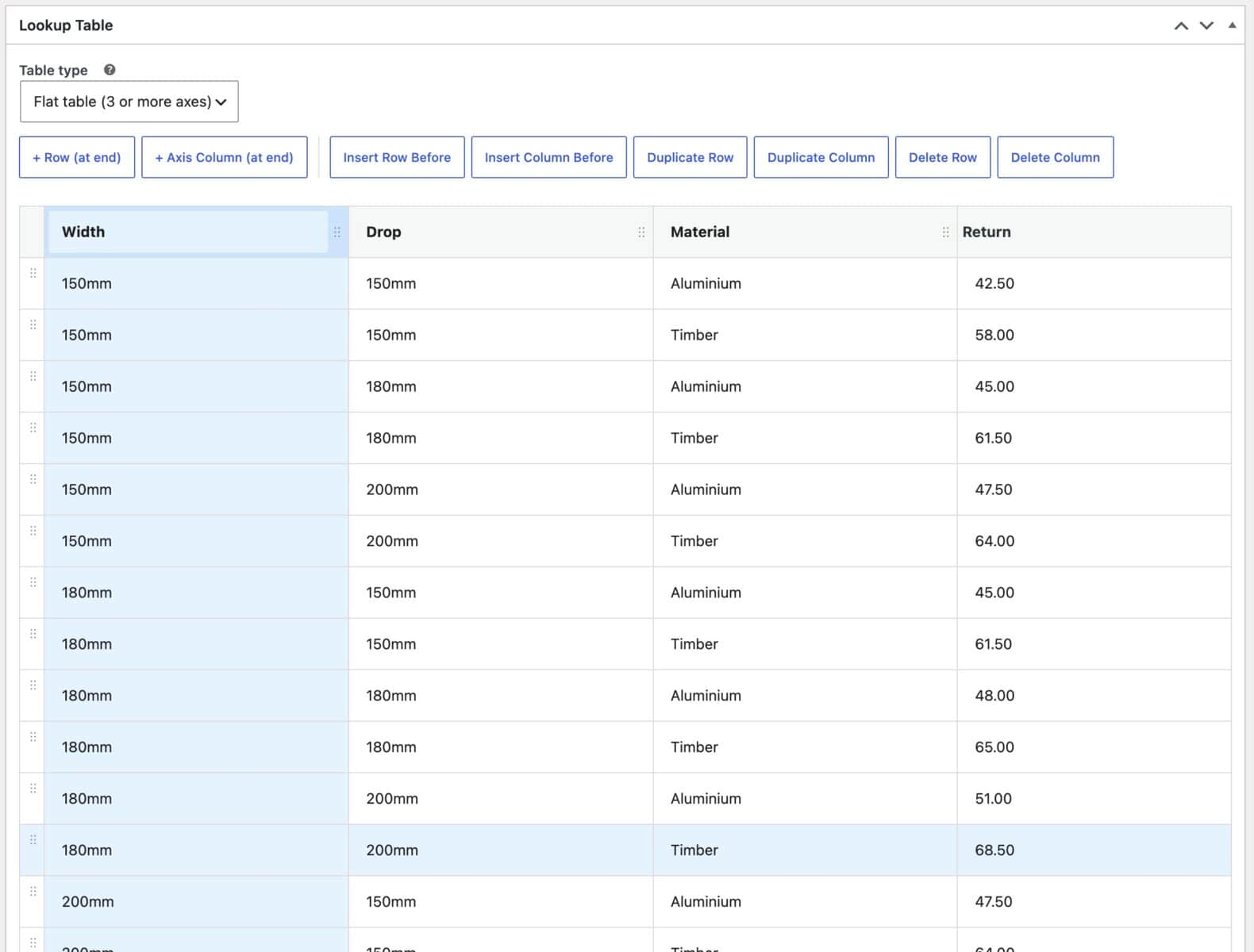Grab drag handle of row with 65.00
The image size is (1254, 952).
[x=33, y=737]
